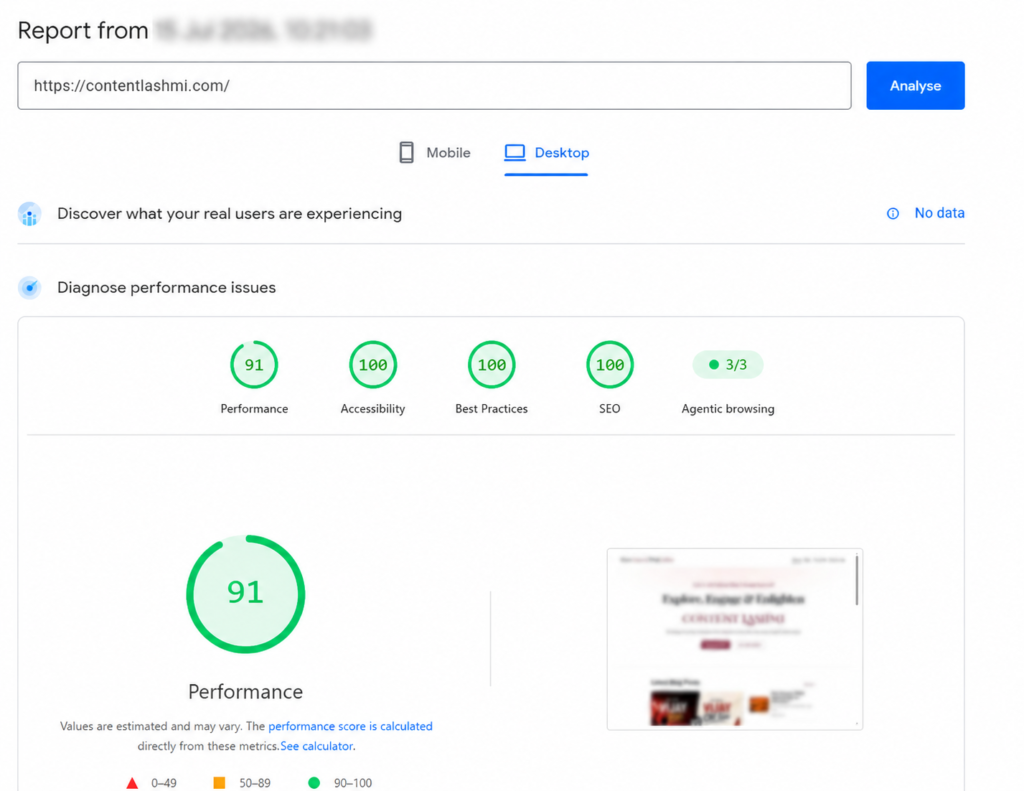Click the large Performance 91 gauge
Image resolution: width=1024 pixels, height=791 pixels.
(246, 594)
